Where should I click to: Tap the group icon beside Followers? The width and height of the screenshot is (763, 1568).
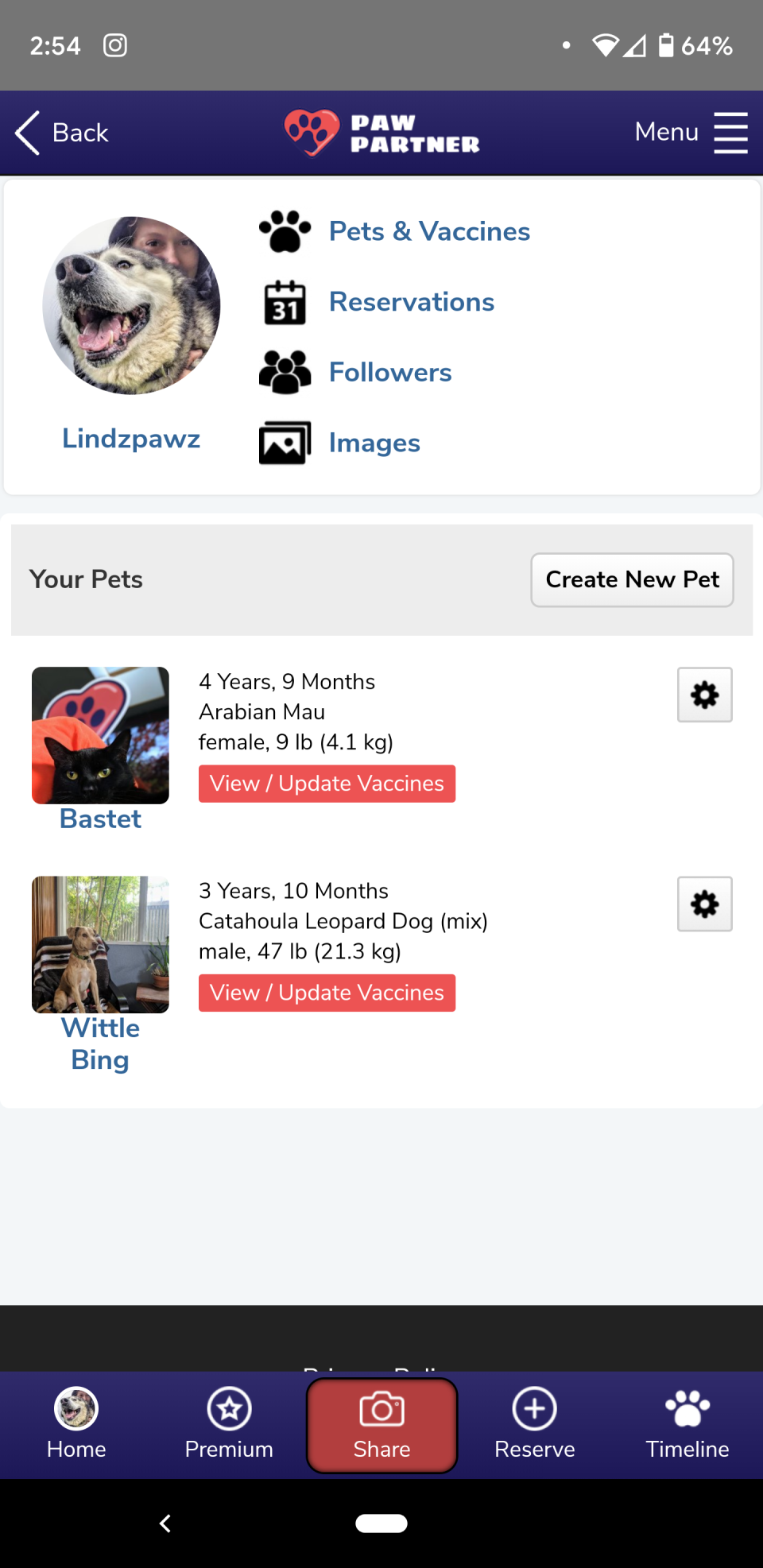click(285, 372)
